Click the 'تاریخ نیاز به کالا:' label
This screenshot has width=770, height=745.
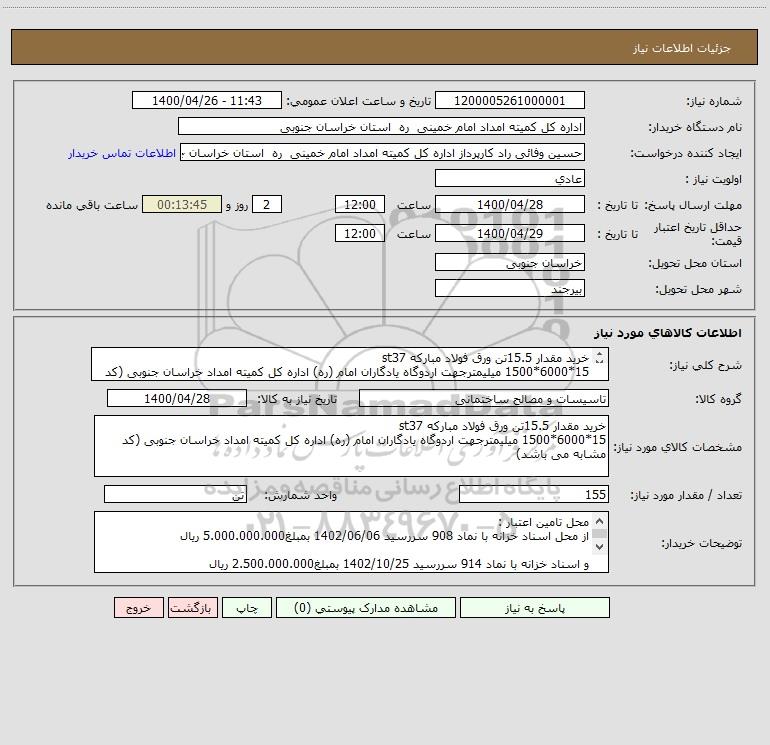pos(297,399)
